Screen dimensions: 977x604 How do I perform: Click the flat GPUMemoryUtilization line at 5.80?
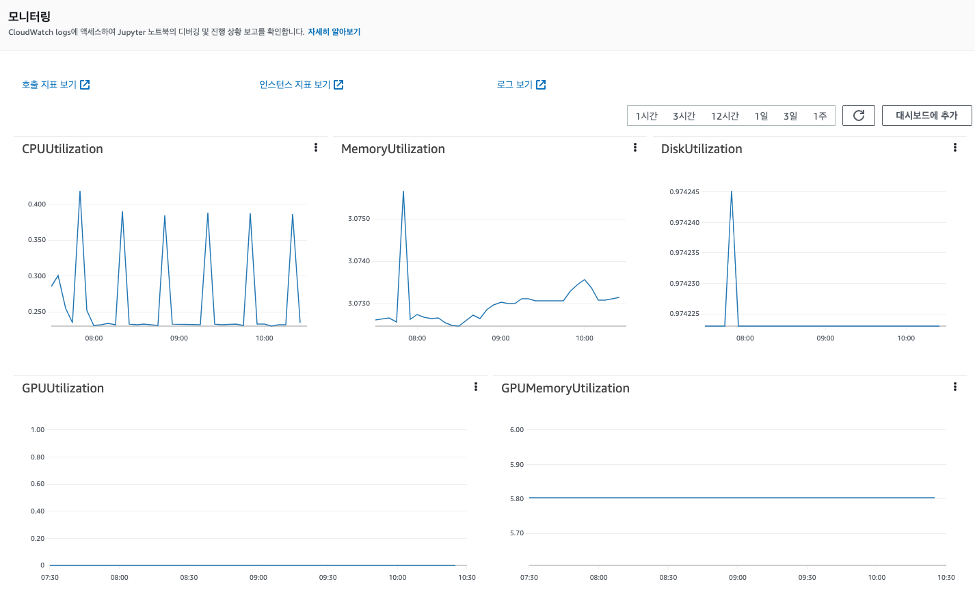(732, 497)
